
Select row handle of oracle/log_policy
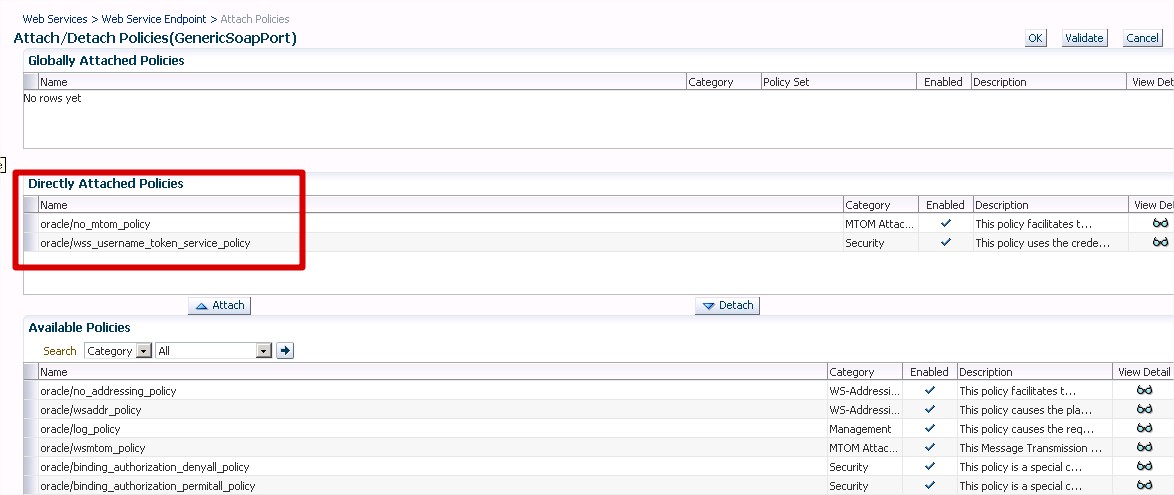point(30,429)
